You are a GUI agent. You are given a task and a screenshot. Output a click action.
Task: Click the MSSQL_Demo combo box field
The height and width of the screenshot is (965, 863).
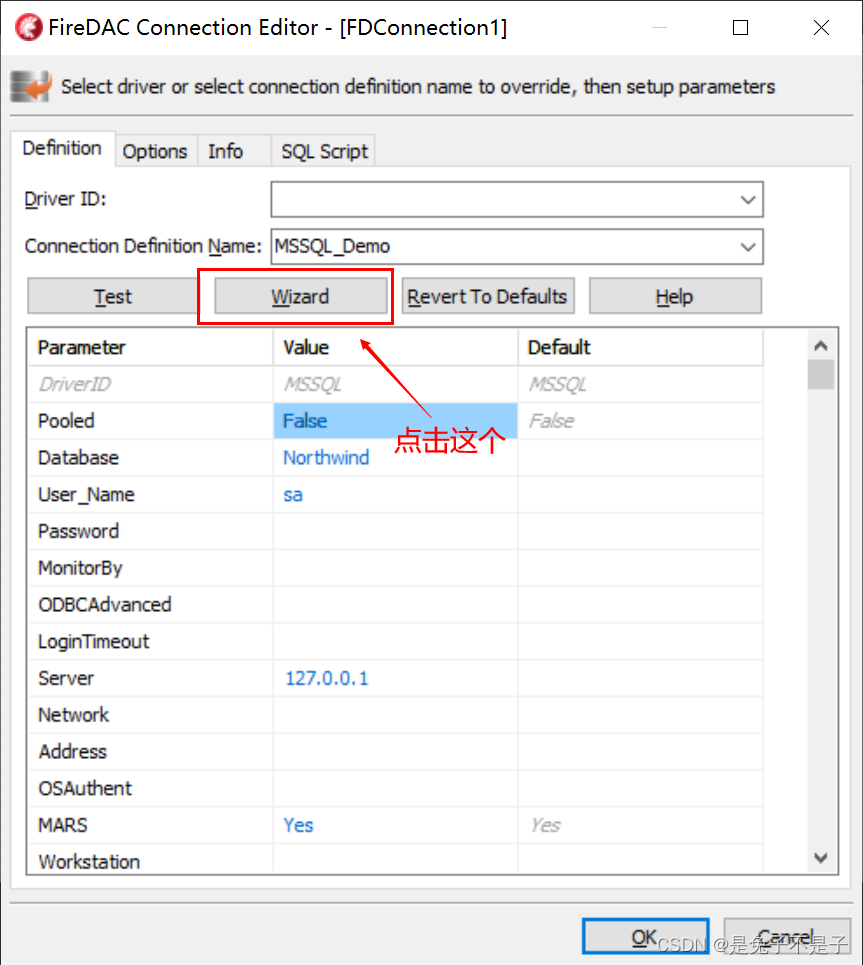pyautogui.click(x=500, y=247)
